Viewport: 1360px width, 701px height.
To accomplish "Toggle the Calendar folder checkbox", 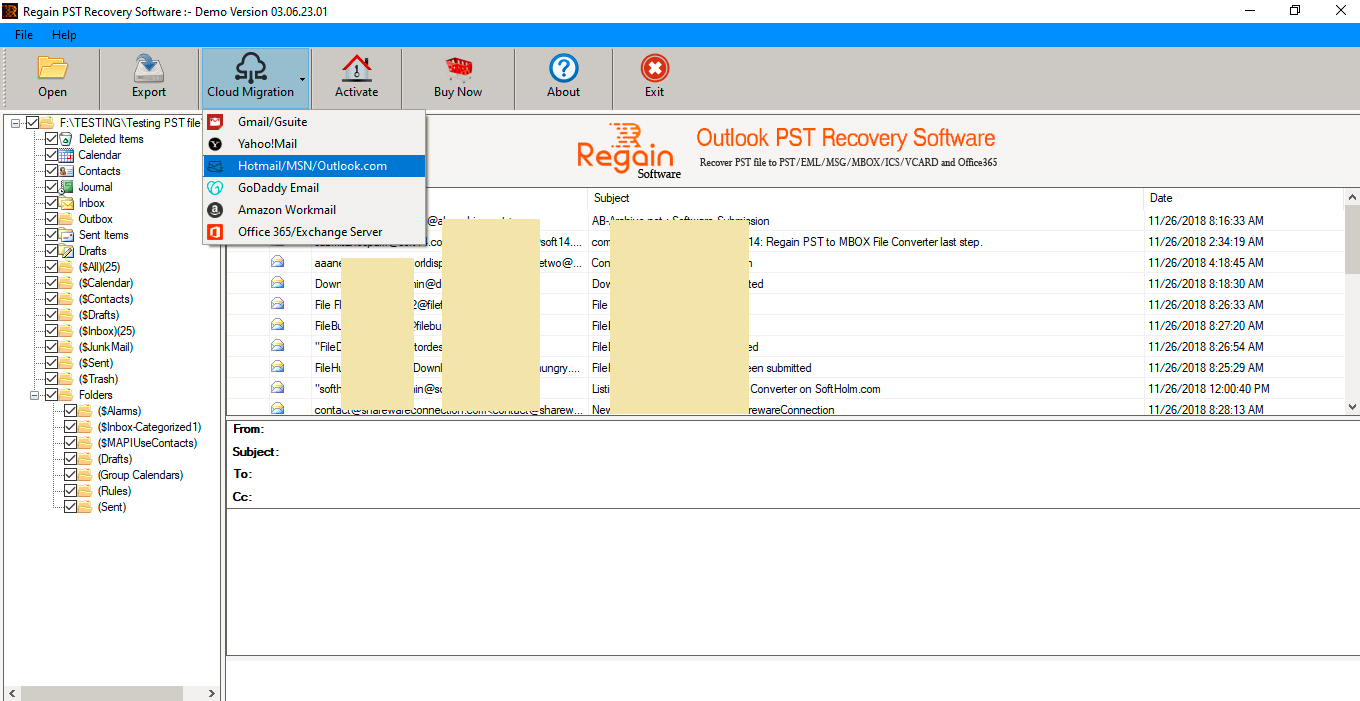I will point(51,155).
